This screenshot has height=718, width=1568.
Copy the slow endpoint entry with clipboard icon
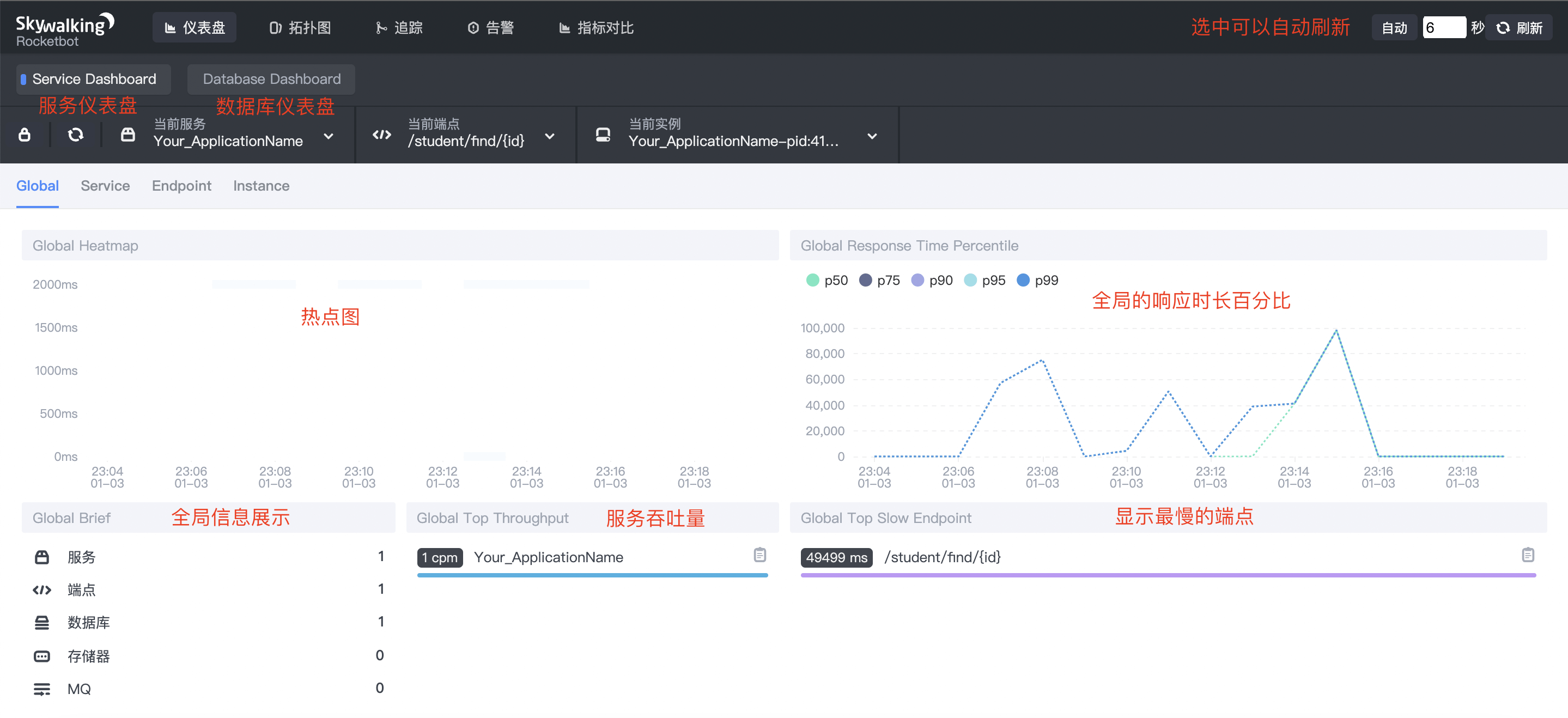pyautogui.click(x=1528, y=555)
